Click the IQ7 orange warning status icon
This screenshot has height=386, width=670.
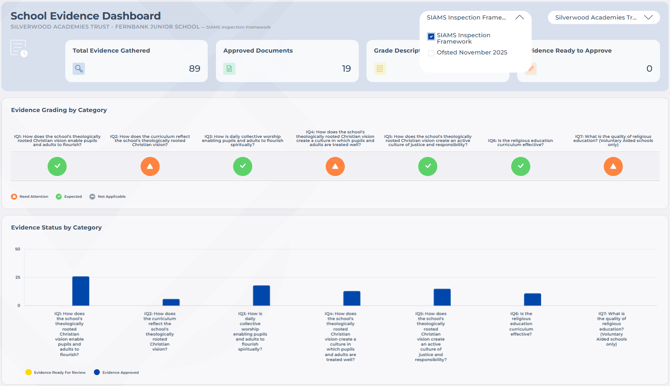613,166
